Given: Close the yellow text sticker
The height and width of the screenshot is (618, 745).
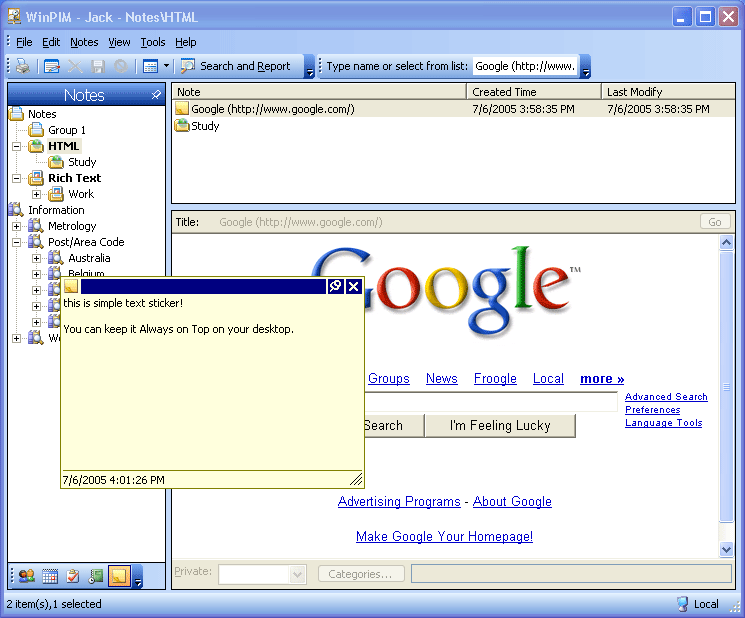Looking at the screenshot, I should pos(353,287).
